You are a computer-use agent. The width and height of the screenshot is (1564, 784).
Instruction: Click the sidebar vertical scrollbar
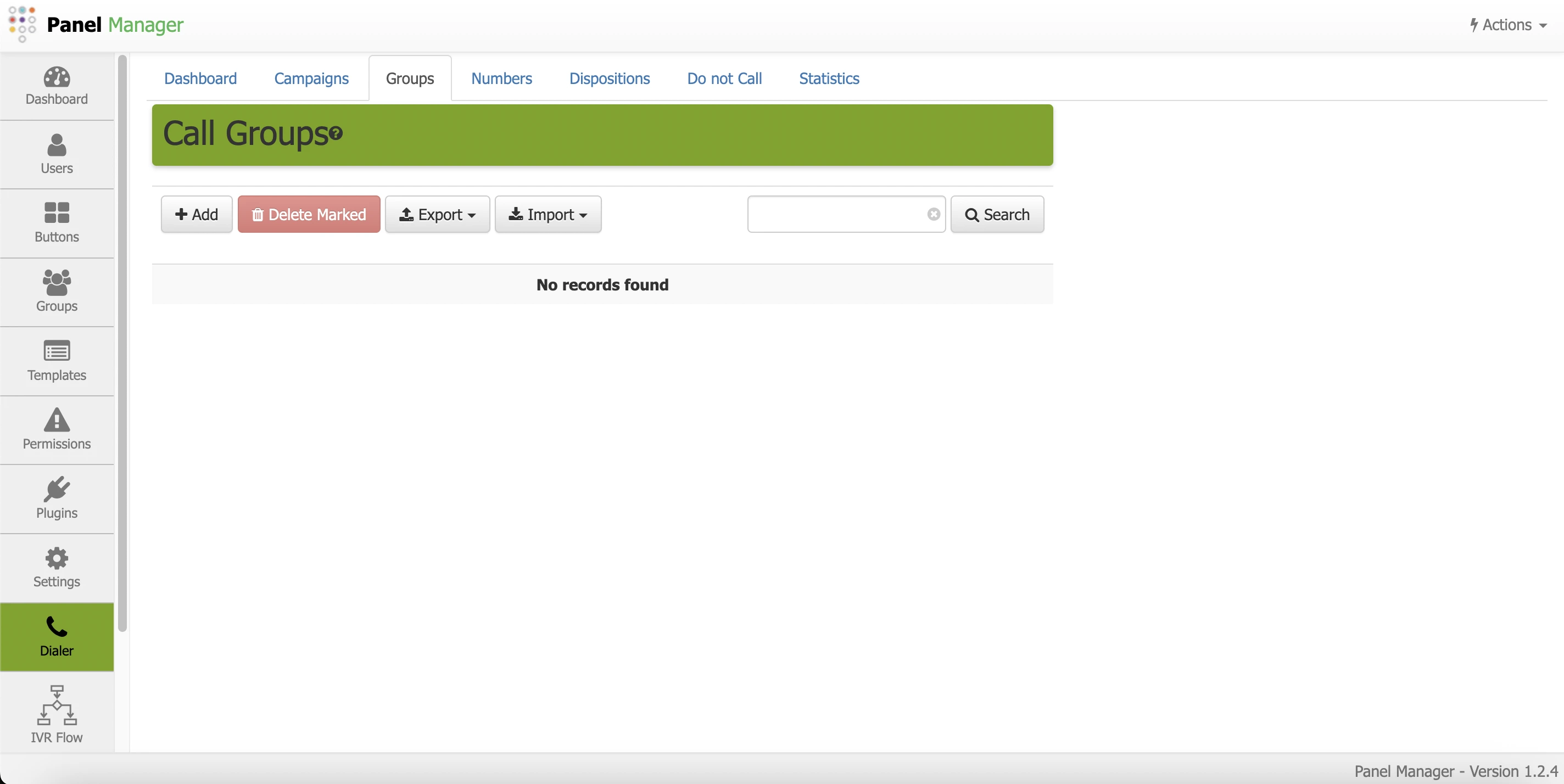122,343
